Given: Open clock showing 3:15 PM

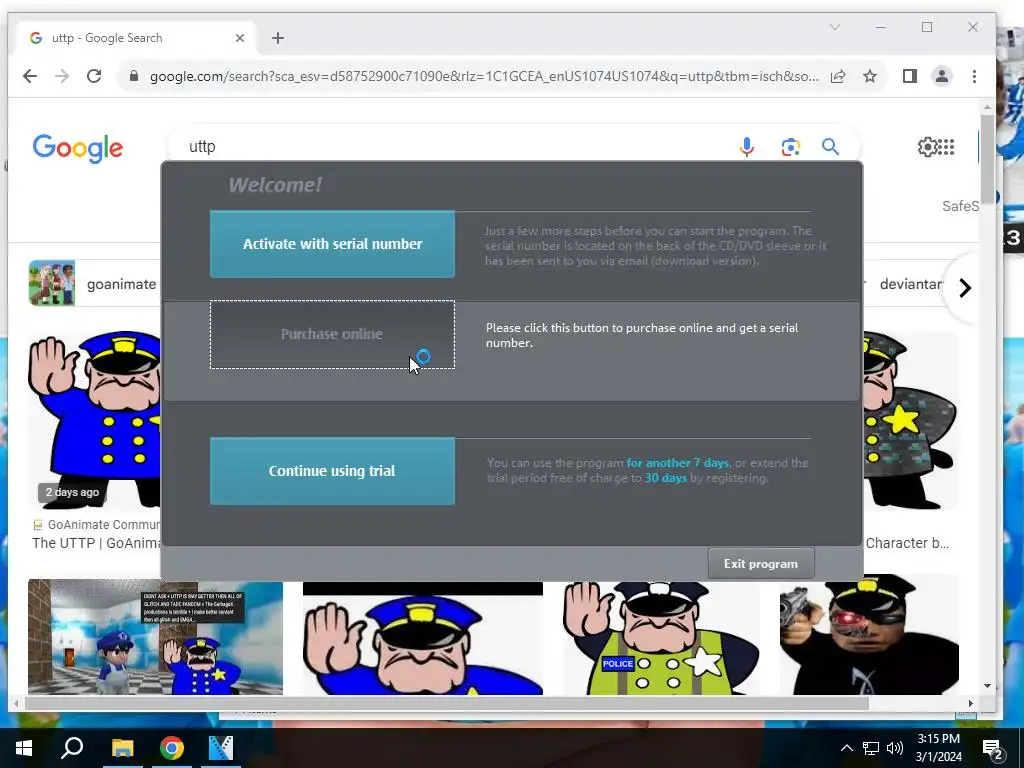Looking at the screenshot, I should click(938, 748).
